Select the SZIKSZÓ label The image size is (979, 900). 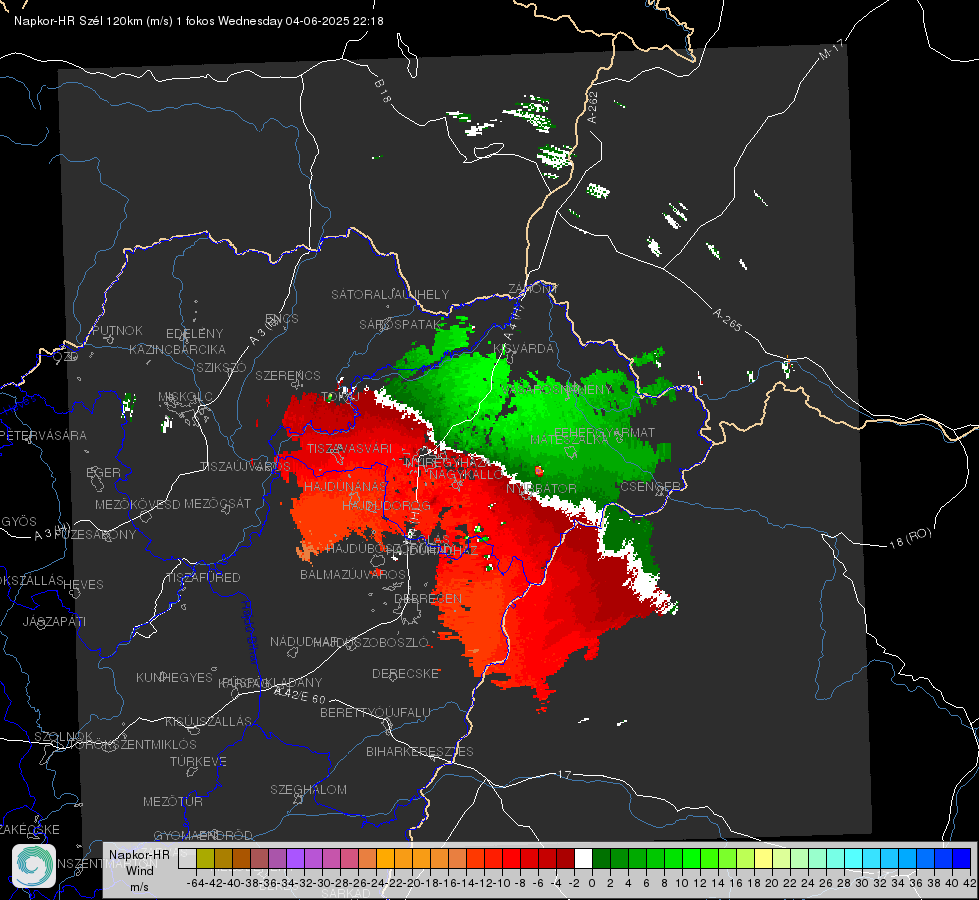(221, 367)
